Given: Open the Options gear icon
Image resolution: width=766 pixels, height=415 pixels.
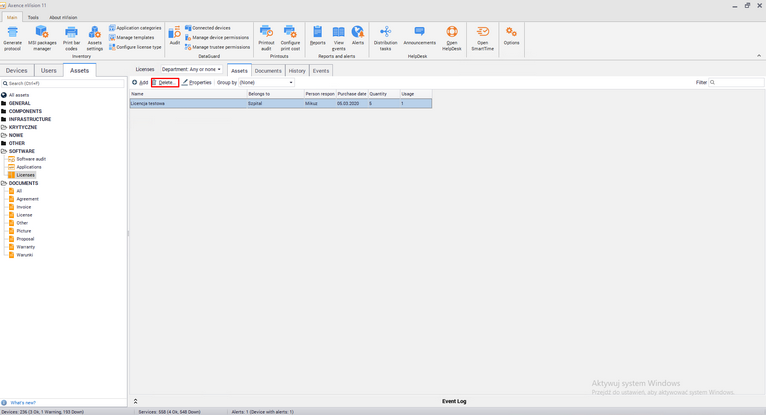Looking at the screenshot, I should 511,34.
